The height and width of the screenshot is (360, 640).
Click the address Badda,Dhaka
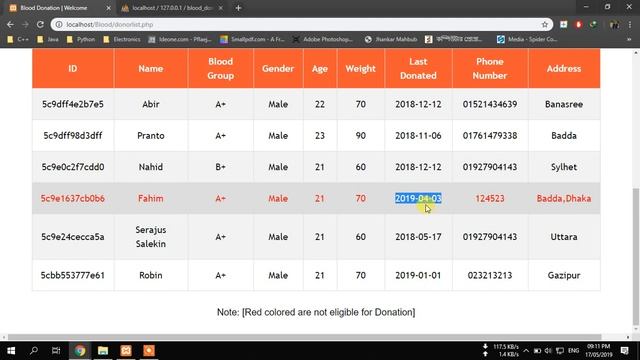[x=564, y=199]
